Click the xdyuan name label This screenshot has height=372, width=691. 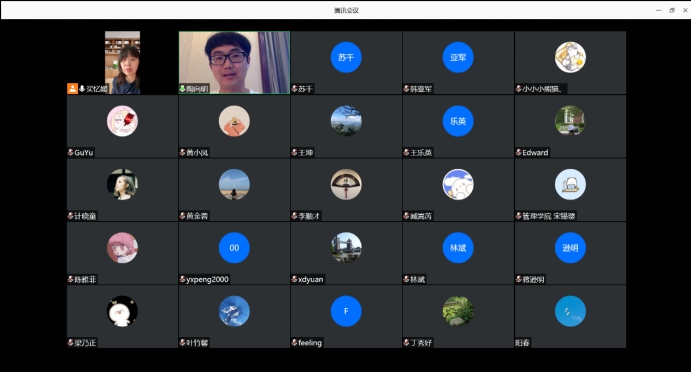pyautogui.click(x=311, y=279)
